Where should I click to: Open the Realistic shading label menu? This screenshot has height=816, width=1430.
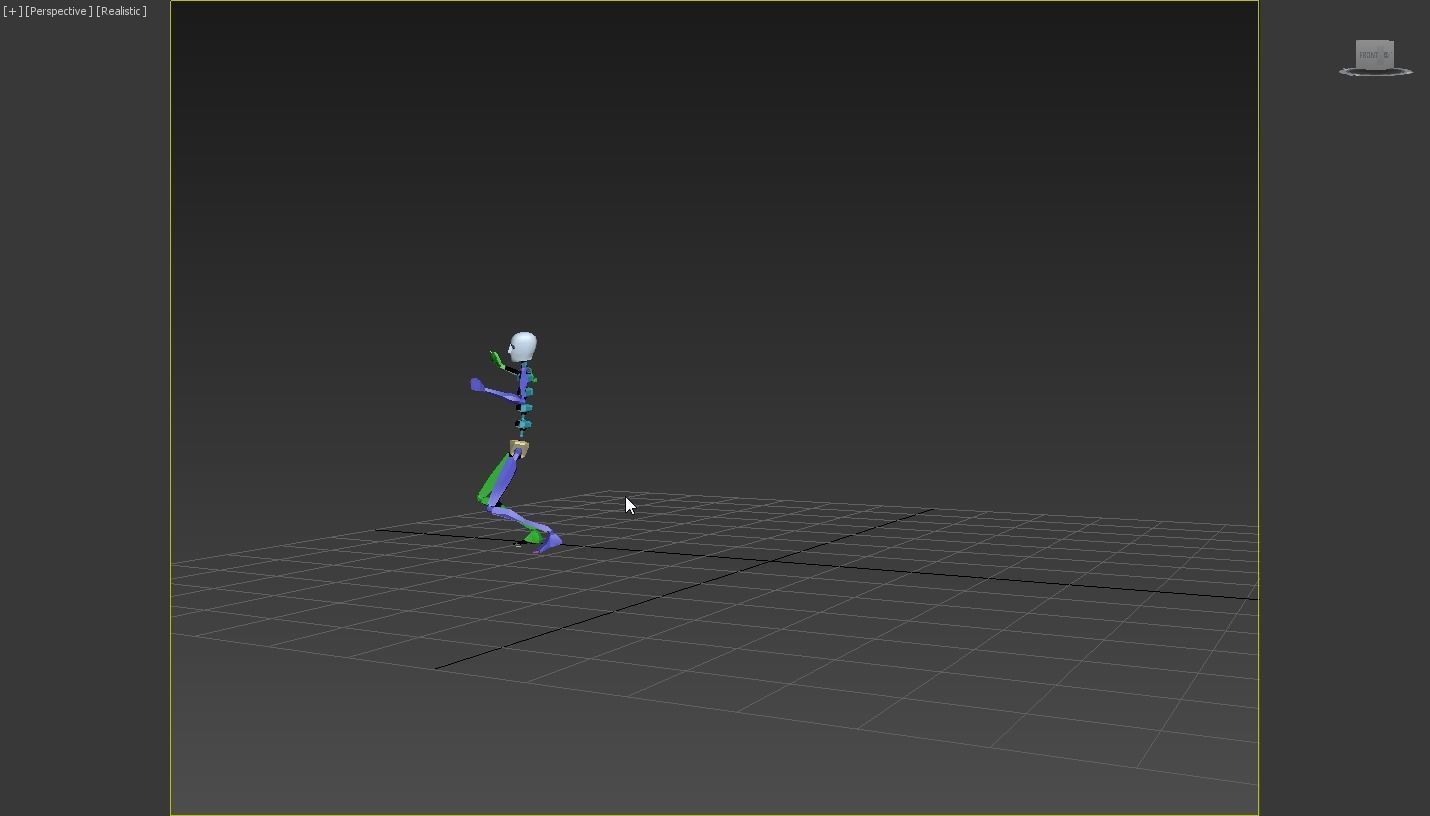coord(121,11)
